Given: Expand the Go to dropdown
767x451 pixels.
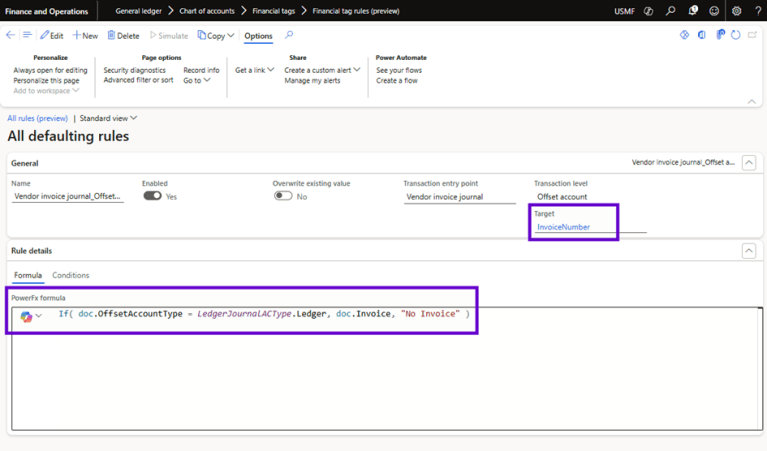Looking at the screenshot, I should tap(197, 80).
